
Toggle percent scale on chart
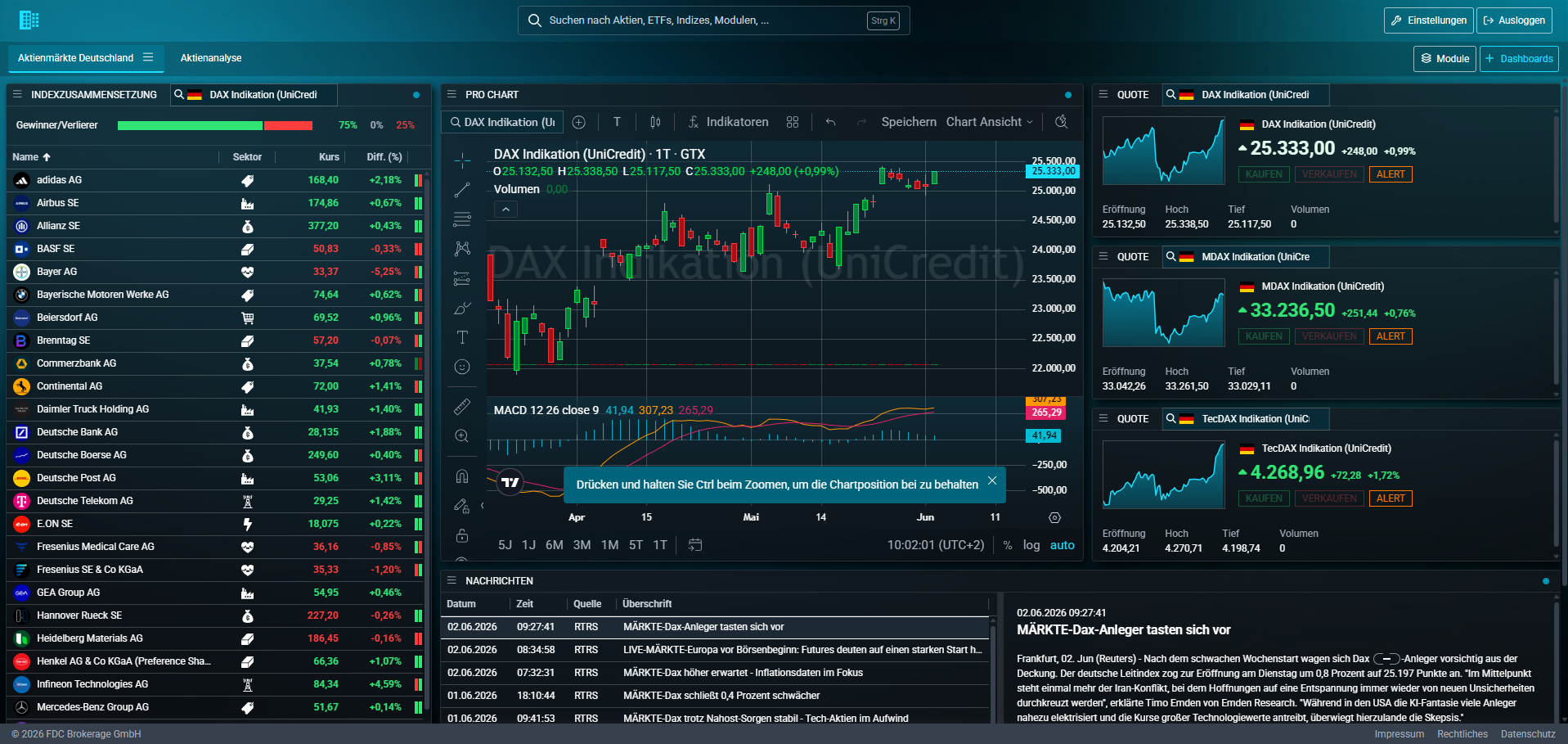tap(1008, 545)
